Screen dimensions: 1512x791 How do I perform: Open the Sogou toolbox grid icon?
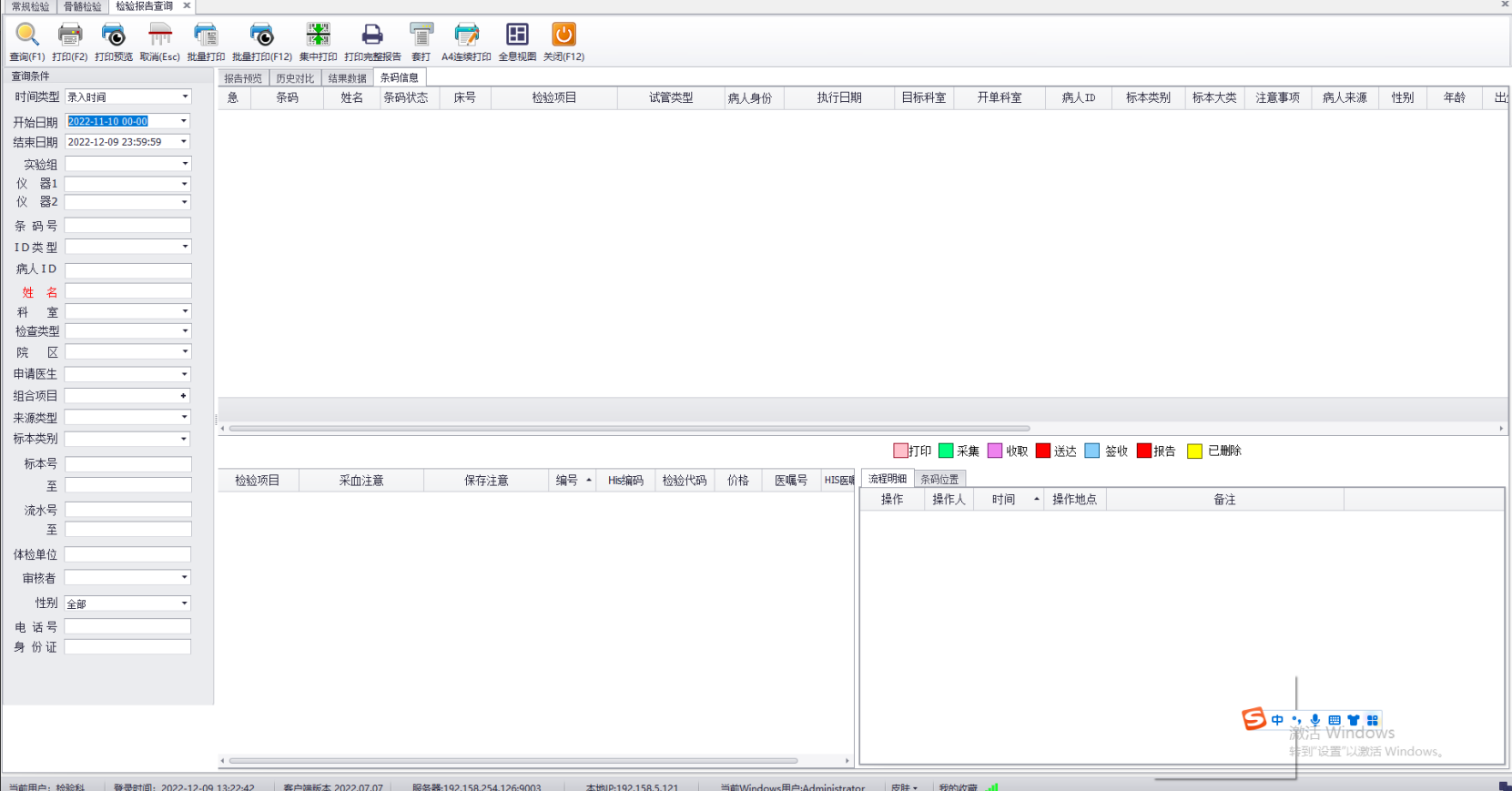click(x=1373, y=720)
